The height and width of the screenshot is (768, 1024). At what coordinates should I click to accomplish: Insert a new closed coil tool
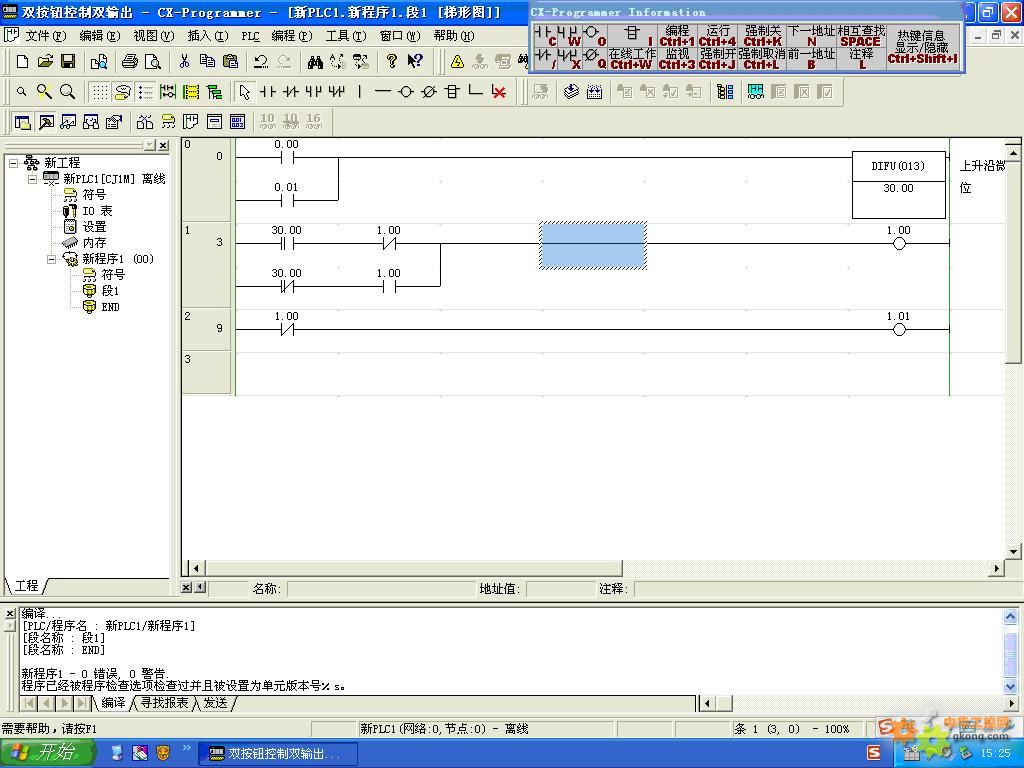(x=429, y=91)
